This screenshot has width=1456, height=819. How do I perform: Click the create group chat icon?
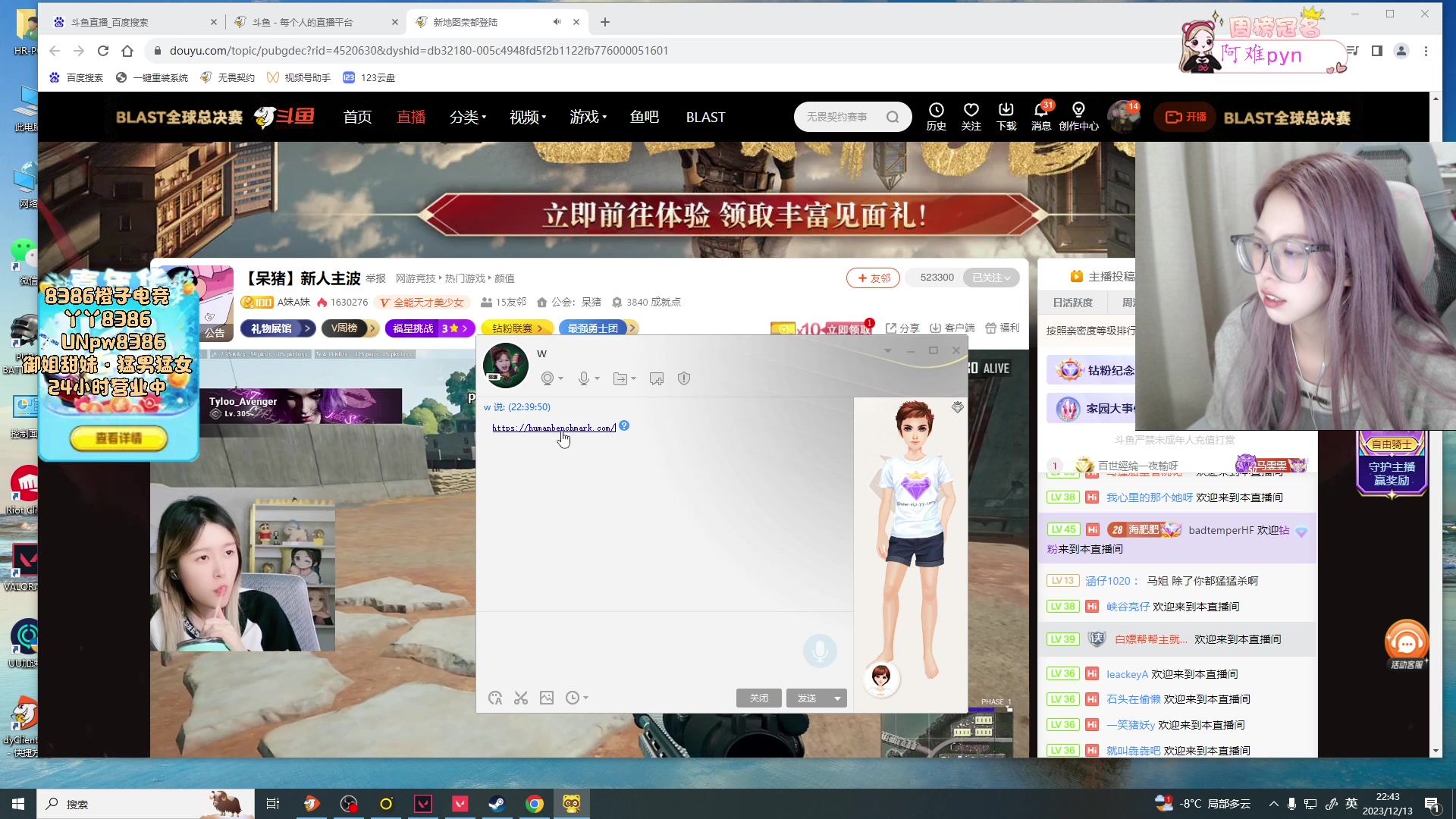(657, 378)
